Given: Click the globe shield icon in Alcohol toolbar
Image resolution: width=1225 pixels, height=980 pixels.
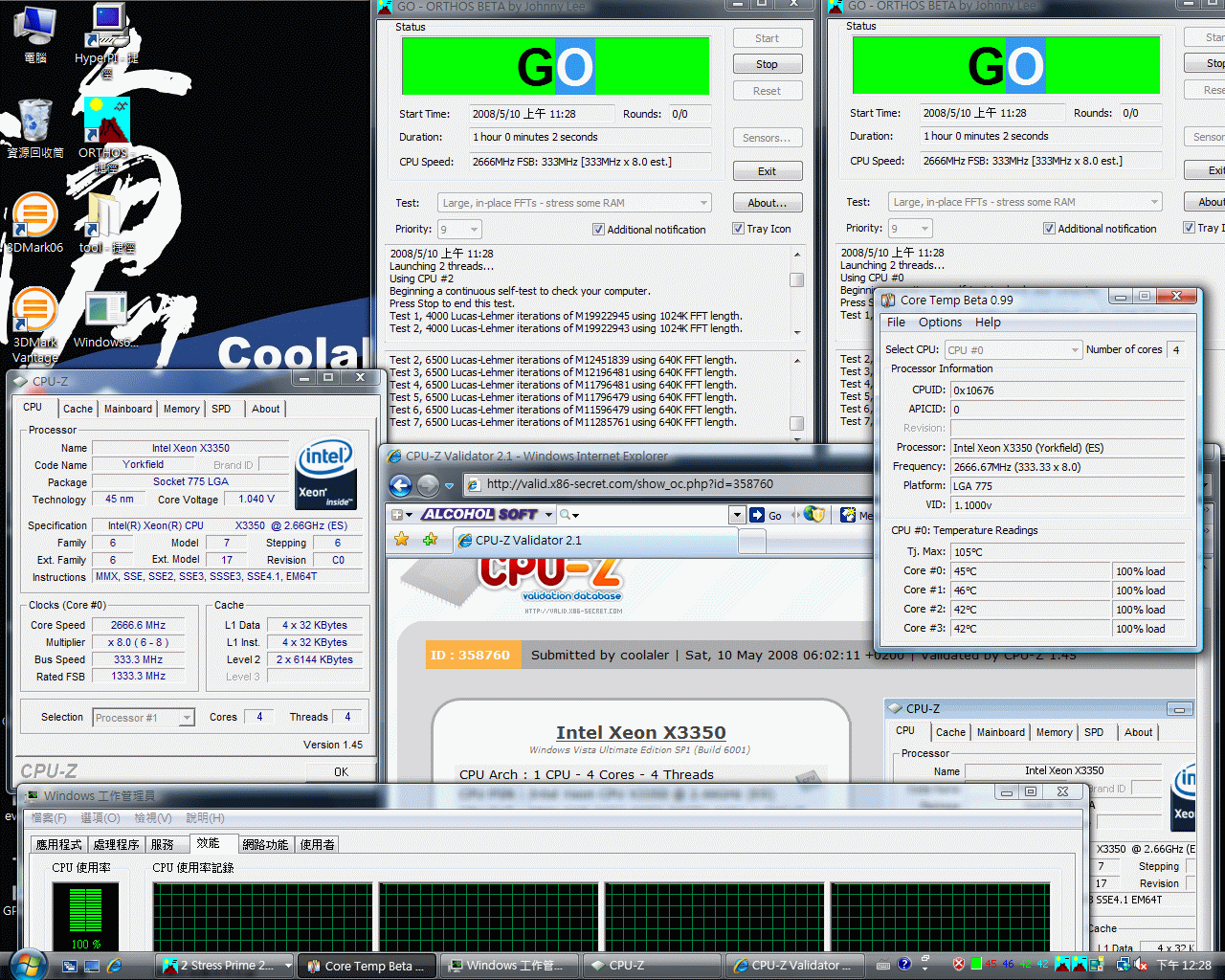Looking at the screenshot, I should tap(813, 515).
